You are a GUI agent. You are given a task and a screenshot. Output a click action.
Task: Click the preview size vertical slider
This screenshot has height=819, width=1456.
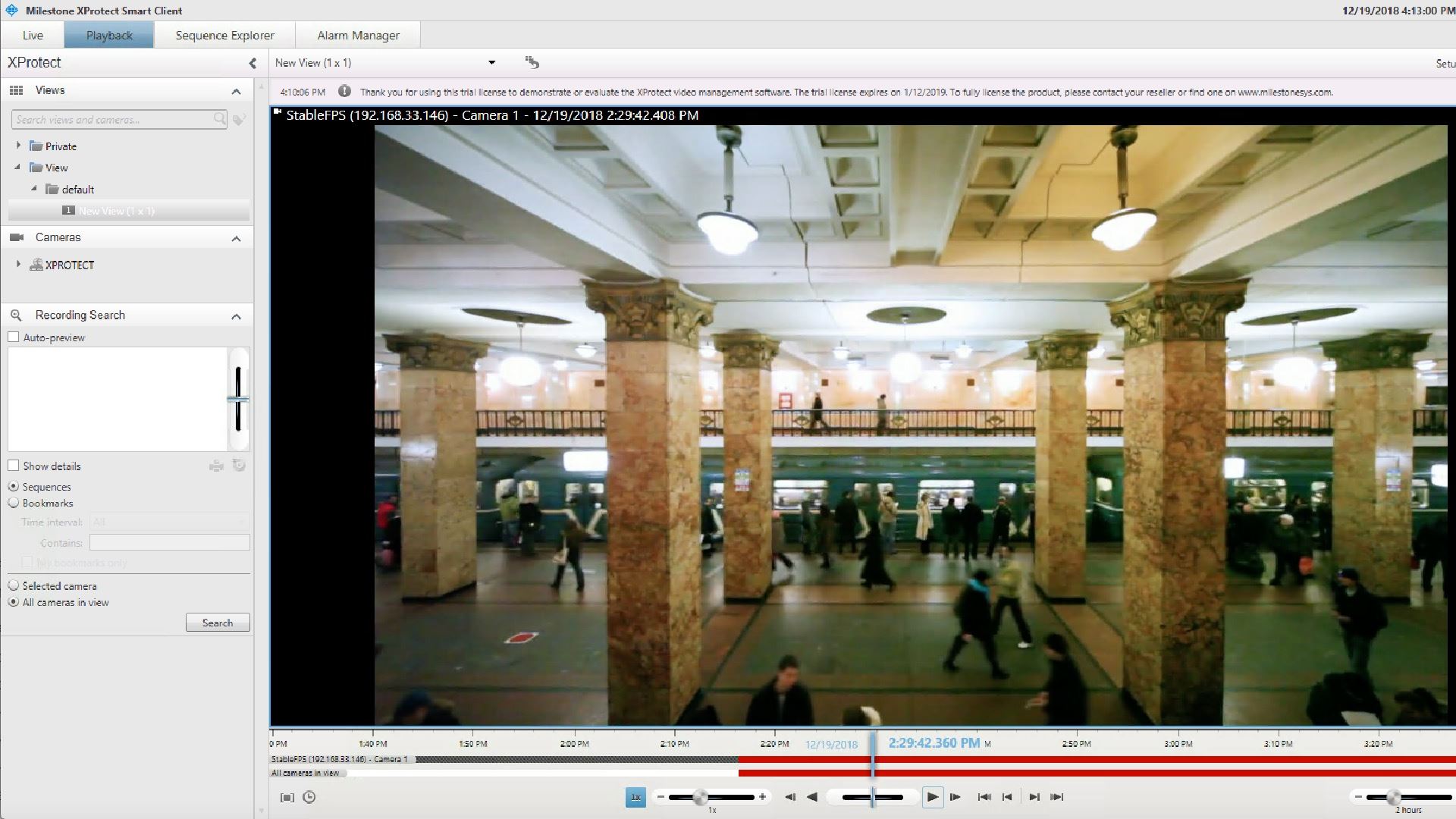pos(238,400)
